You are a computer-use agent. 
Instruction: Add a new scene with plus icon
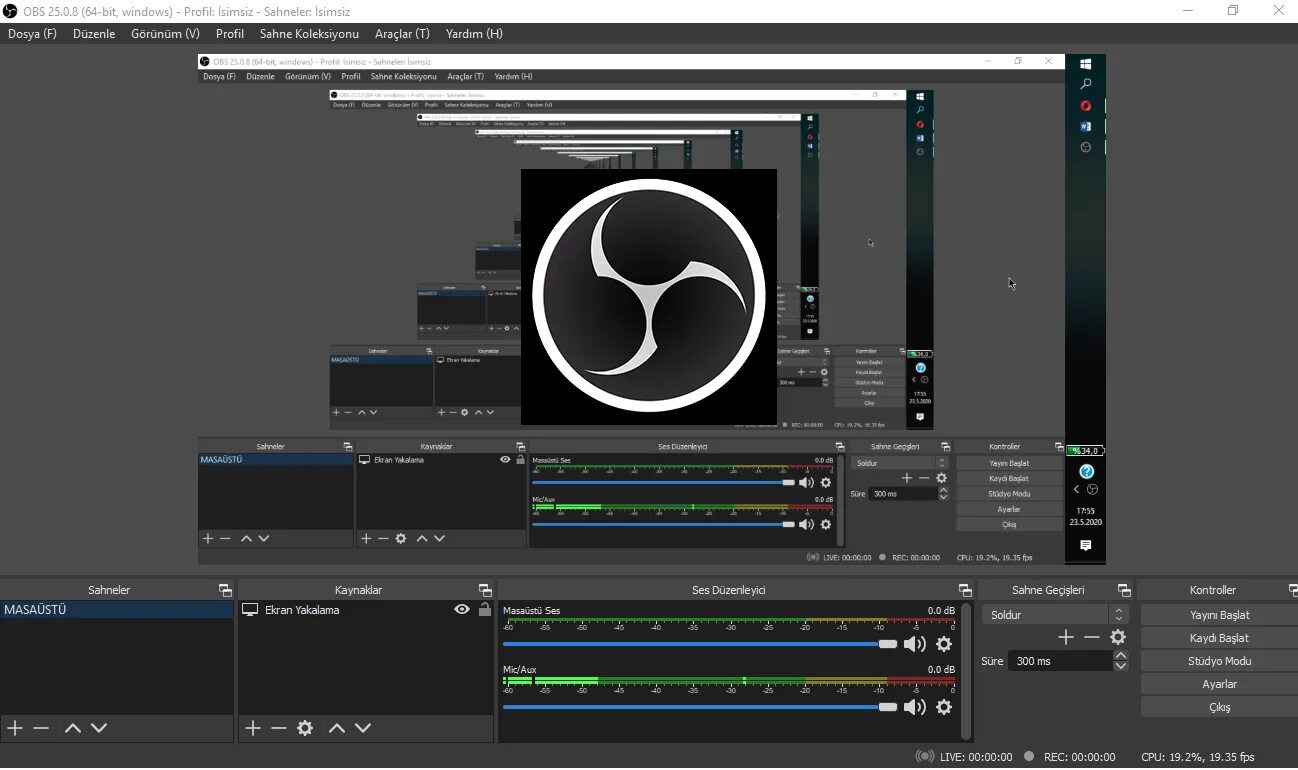(x=15, y=728)
